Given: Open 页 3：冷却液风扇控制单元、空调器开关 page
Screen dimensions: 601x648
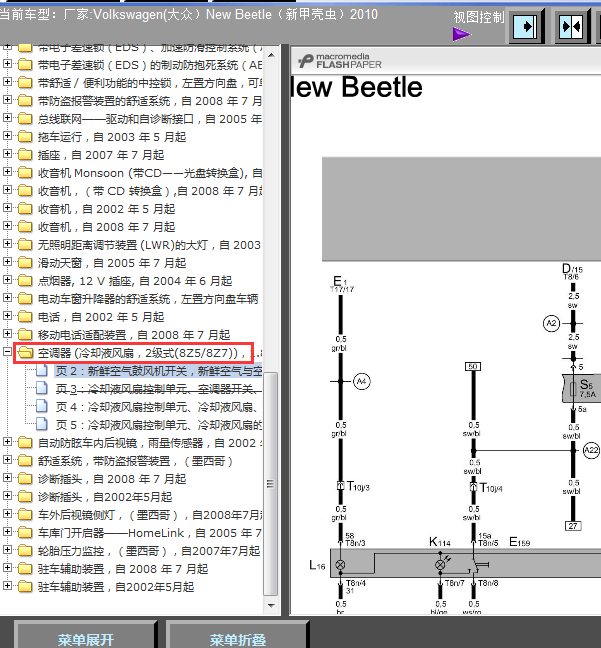Looking at the screenshot, I should point(158,389).
